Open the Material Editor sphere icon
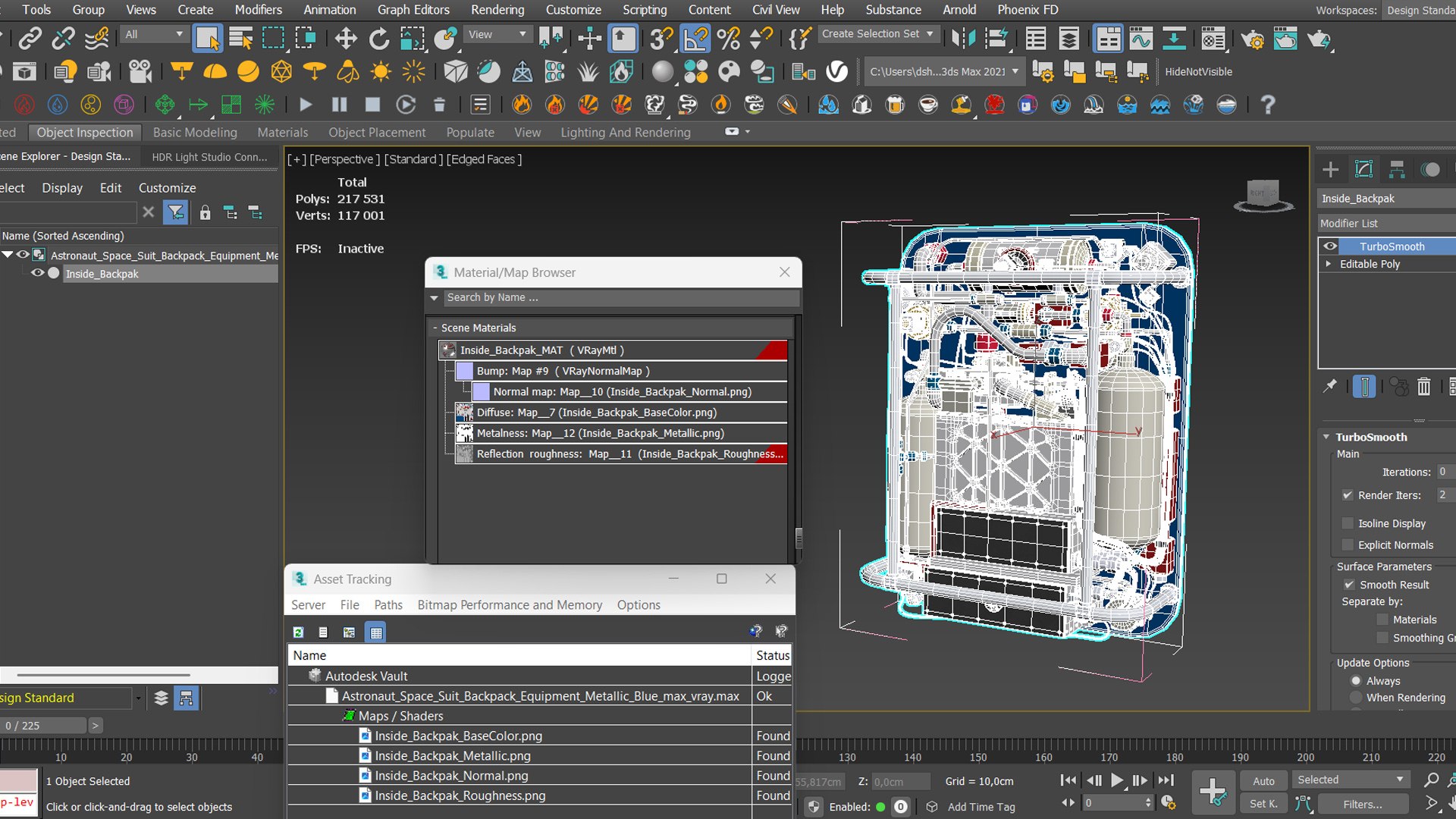Viewport: 1456px width, 819px height. pyautogui.click(x=662, y=72)
